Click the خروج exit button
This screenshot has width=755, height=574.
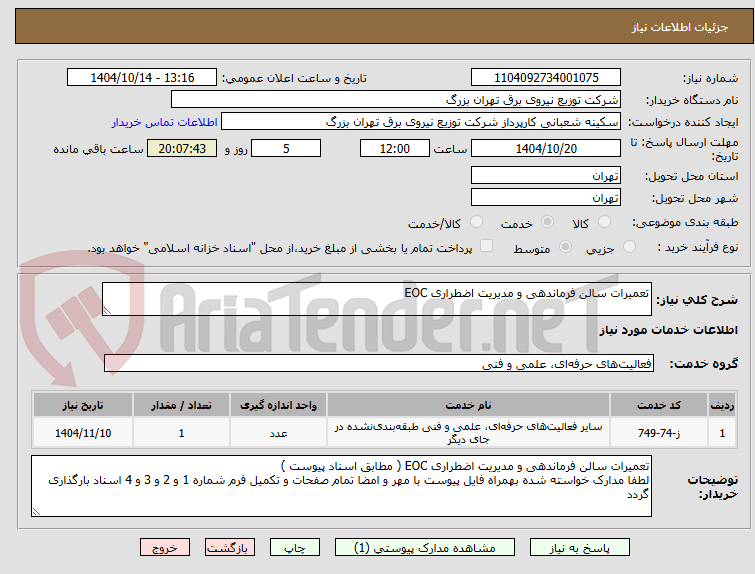tap(165, 548)
